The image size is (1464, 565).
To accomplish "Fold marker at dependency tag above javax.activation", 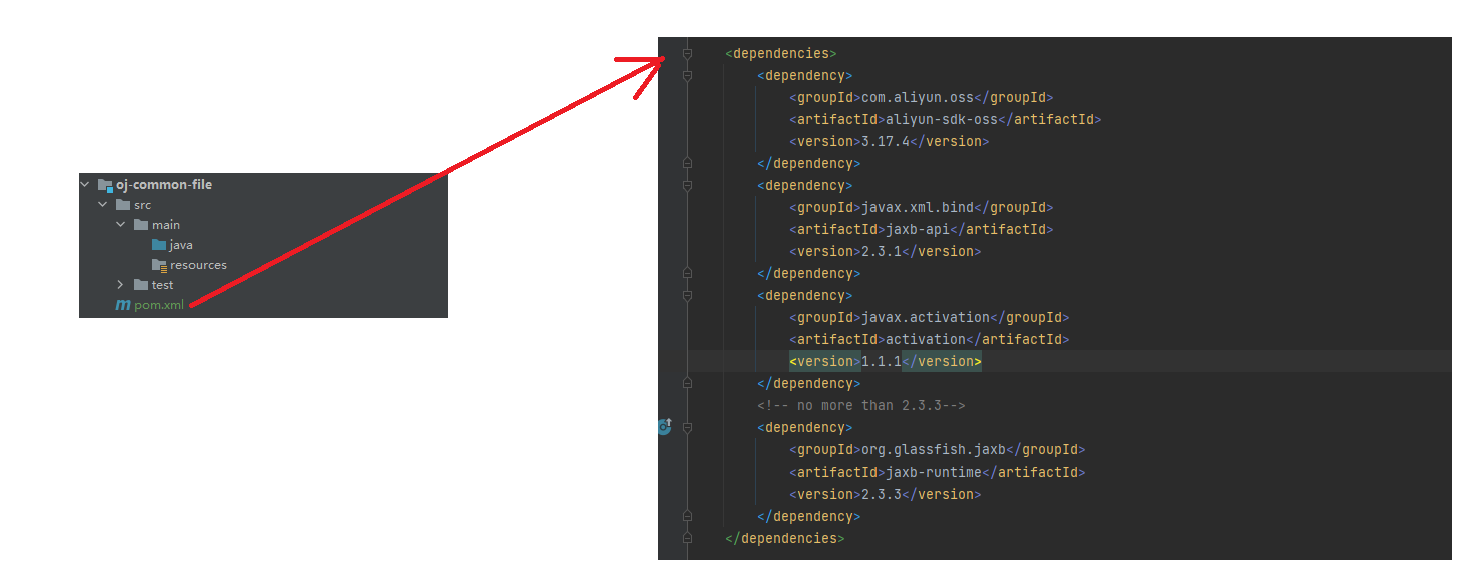I will (687, 295).
